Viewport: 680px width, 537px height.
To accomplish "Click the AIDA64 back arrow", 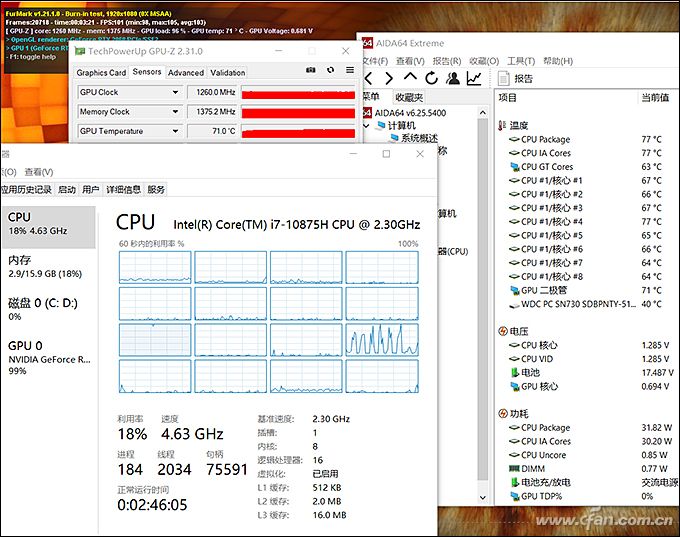I will [x=369, y=79].
